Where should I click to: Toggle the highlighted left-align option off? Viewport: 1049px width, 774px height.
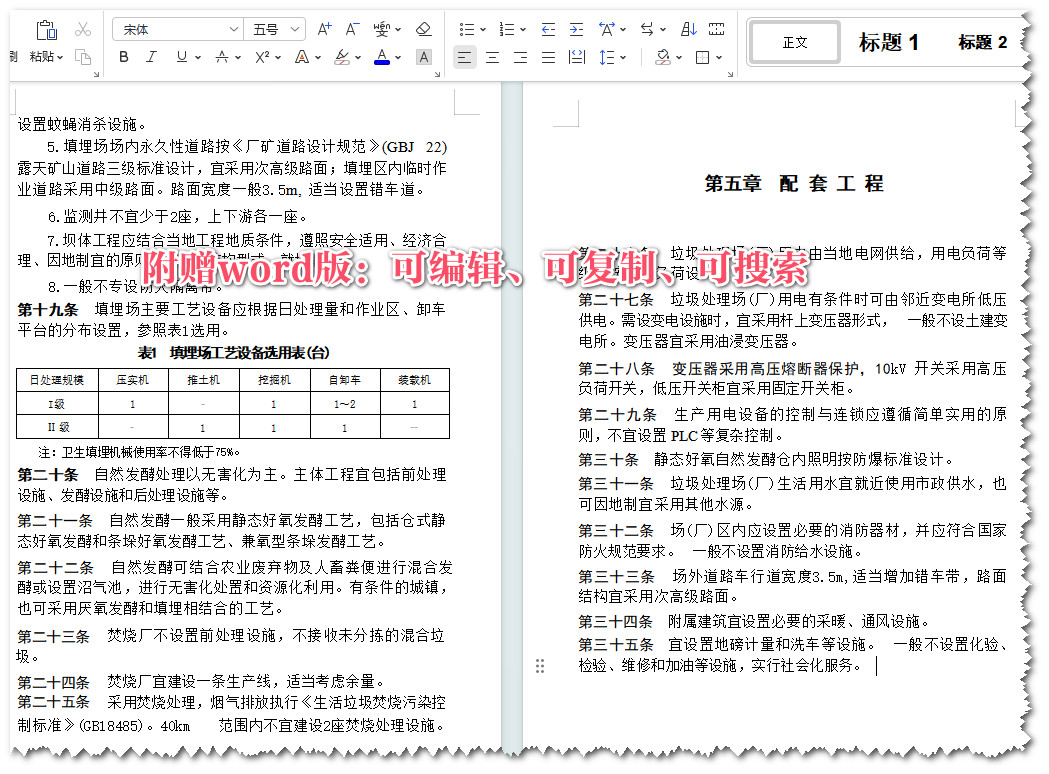(x=465, y=57)
